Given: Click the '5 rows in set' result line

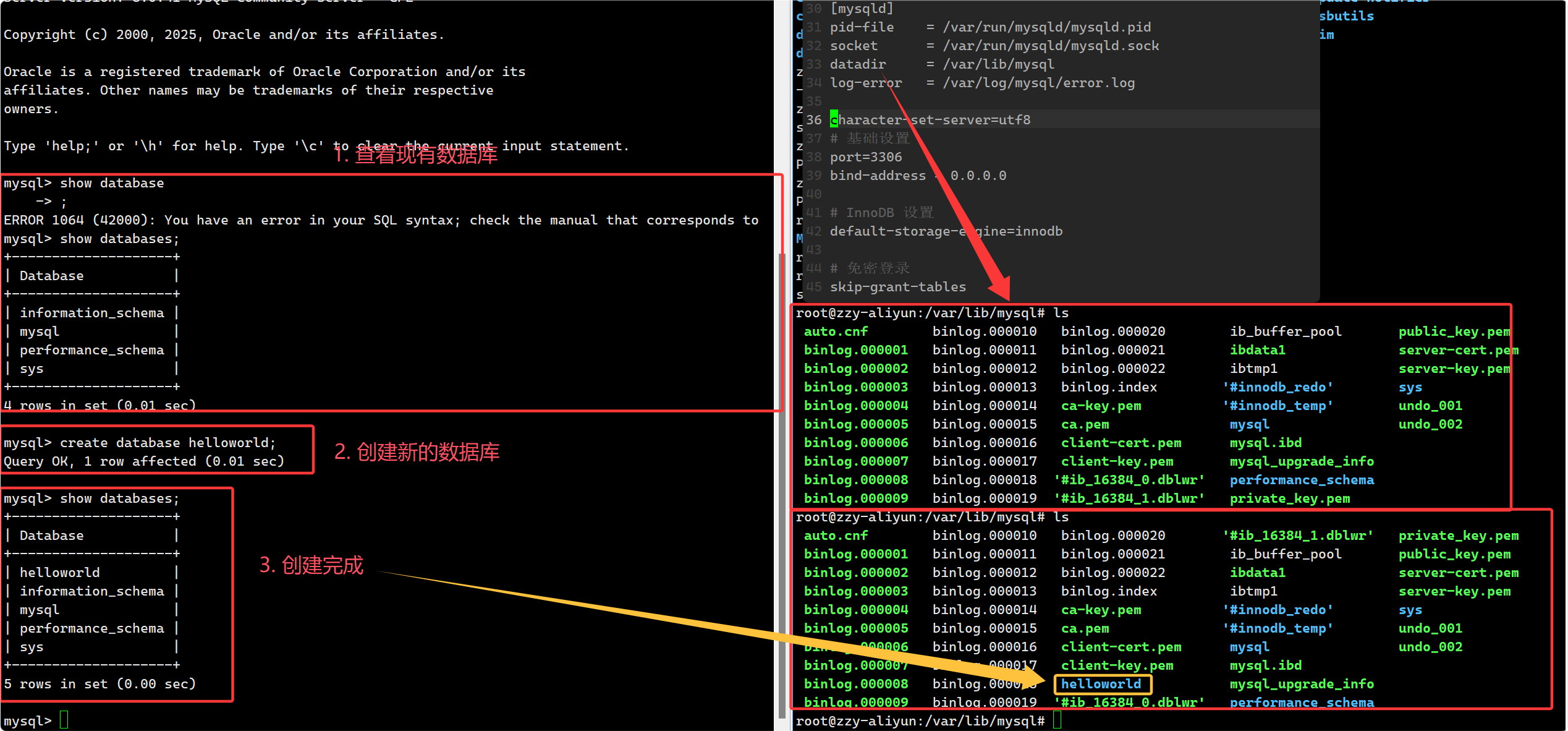Looking at the screenshot, I should 100,684.
